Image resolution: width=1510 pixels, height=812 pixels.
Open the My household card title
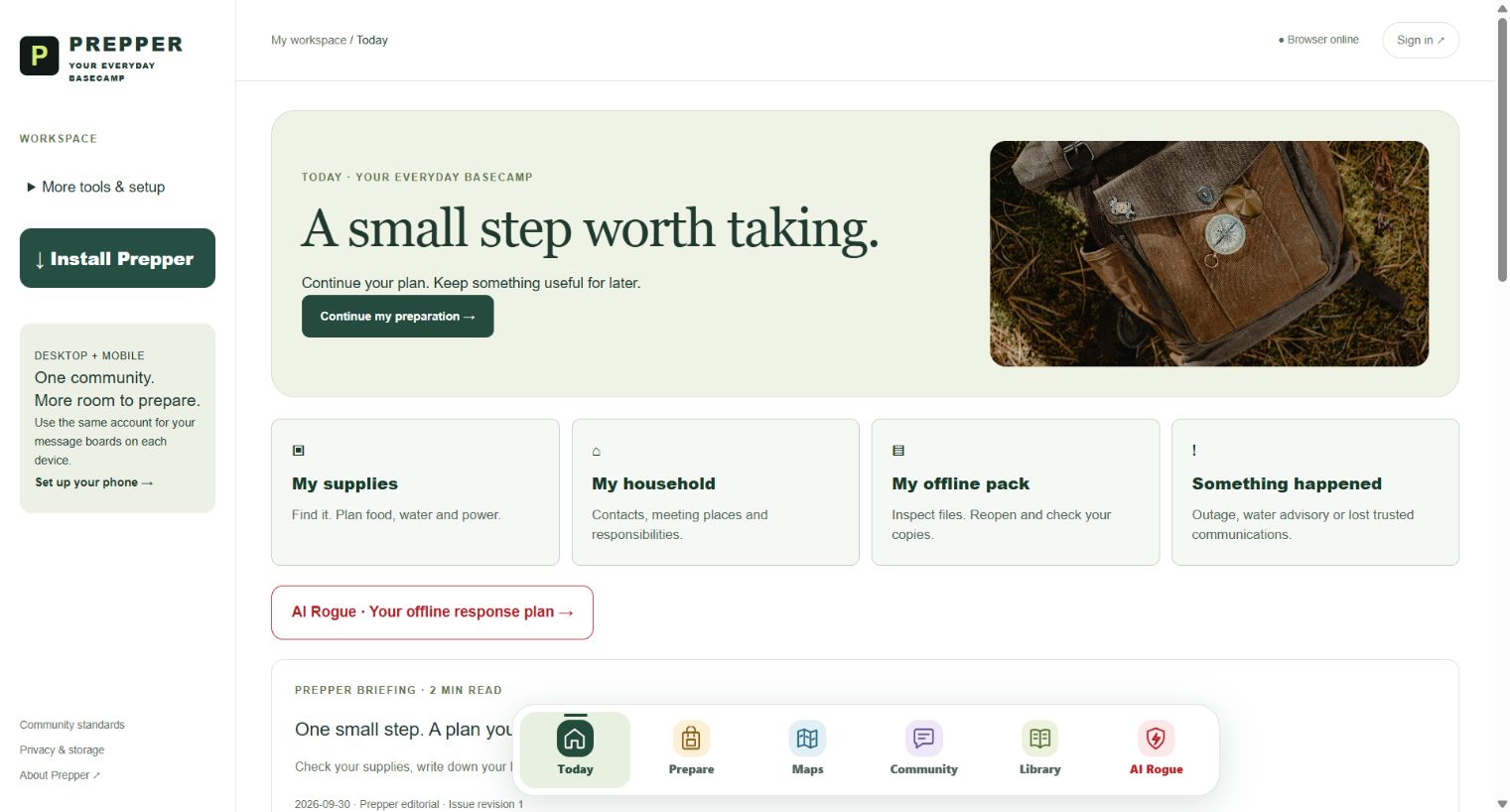pos(653,483)
